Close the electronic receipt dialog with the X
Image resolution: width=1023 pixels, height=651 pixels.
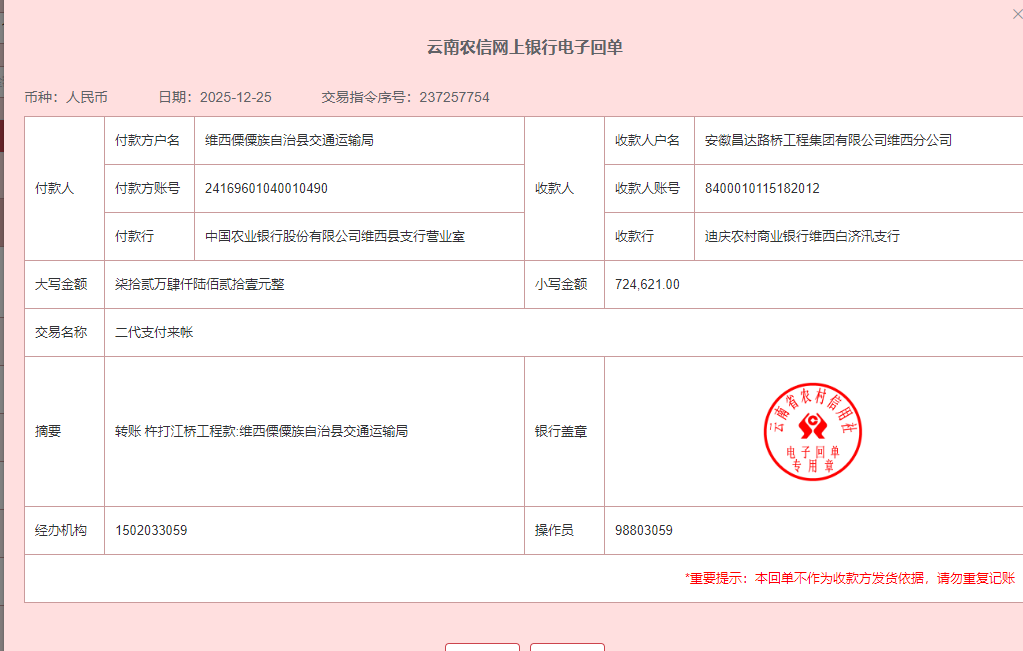1017,14
